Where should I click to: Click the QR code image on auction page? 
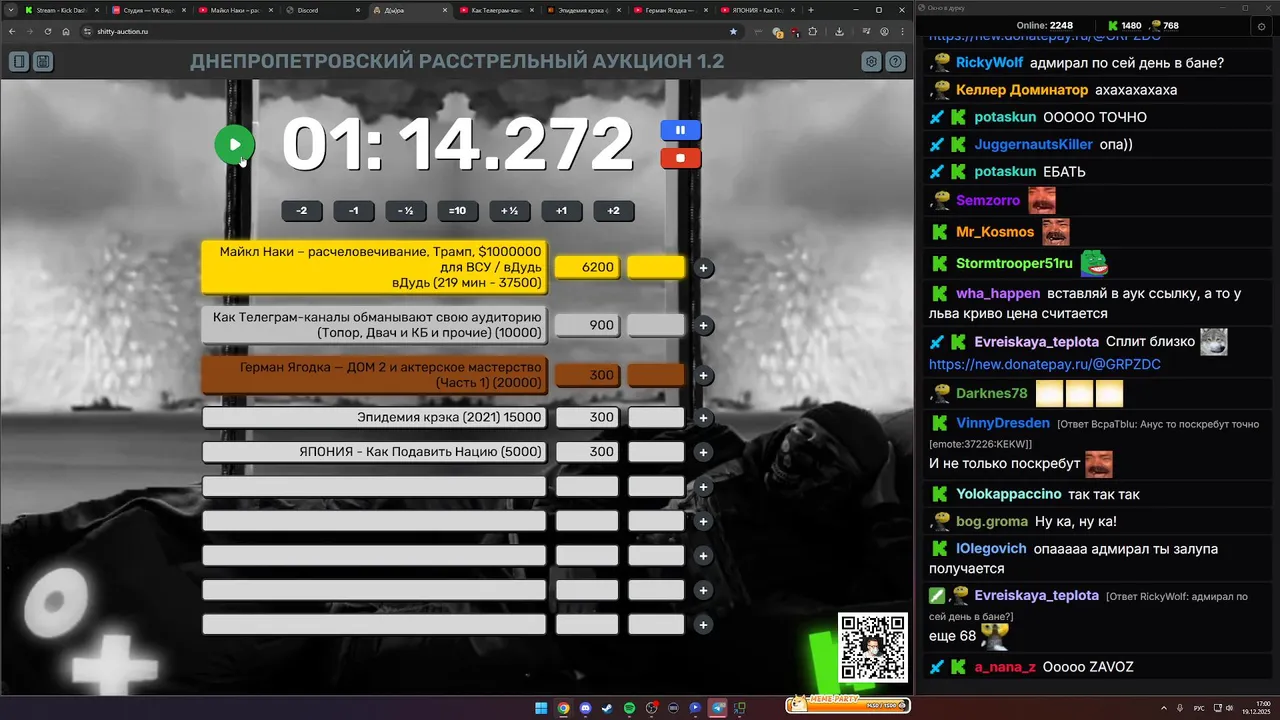[872, 647]
